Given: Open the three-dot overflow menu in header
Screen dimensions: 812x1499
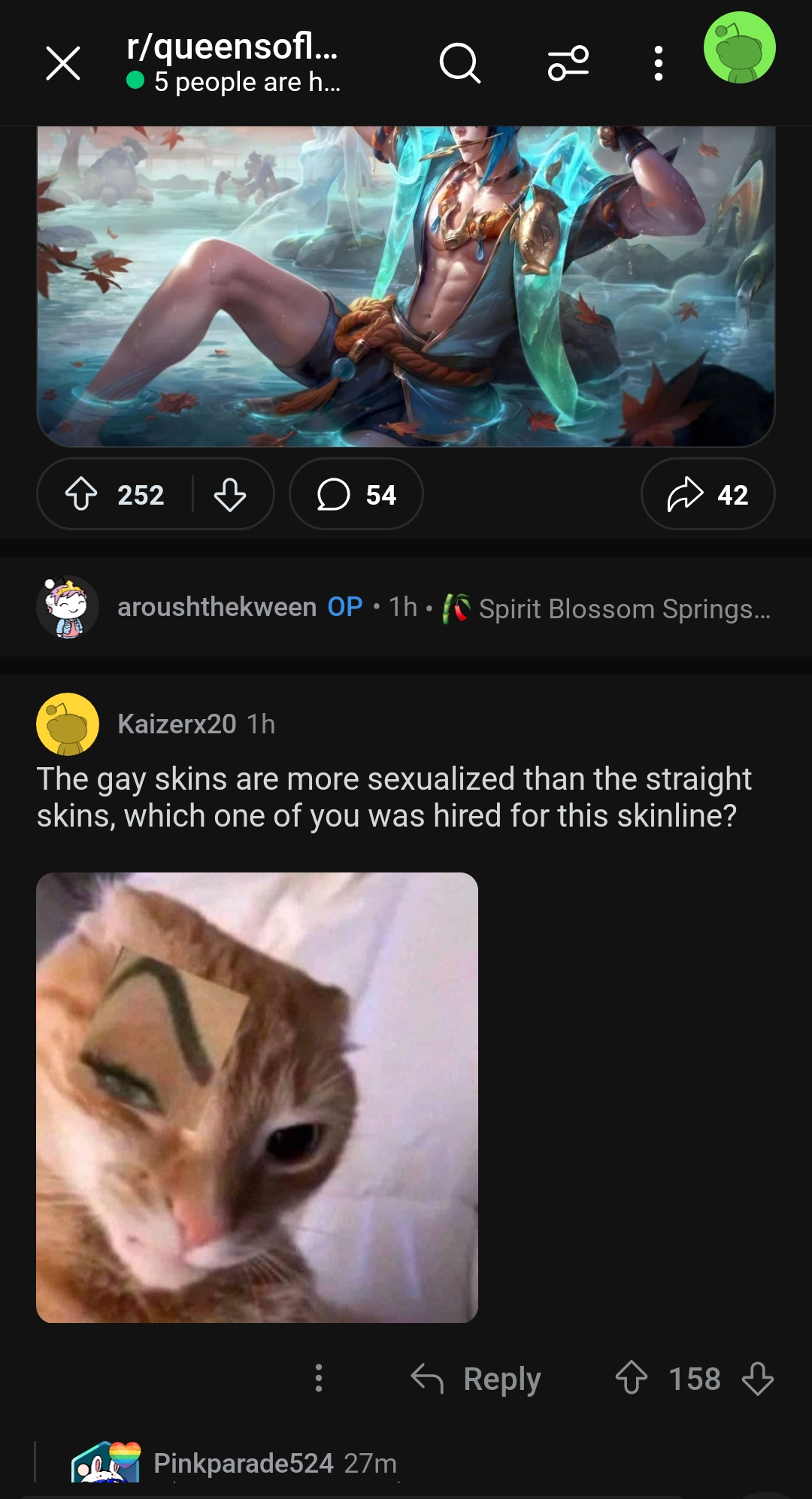Looking at the screenshot, I should tap(659, 63).
